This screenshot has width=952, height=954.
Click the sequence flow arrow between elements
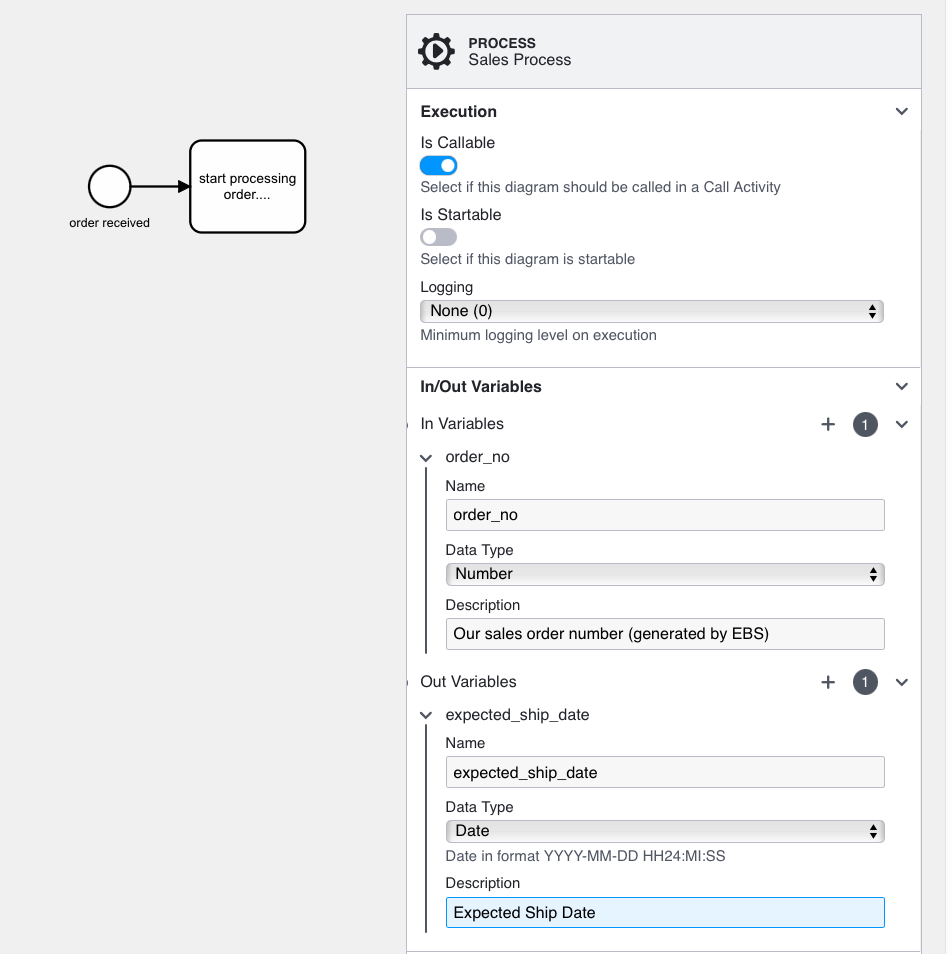(x=160, y=186)
